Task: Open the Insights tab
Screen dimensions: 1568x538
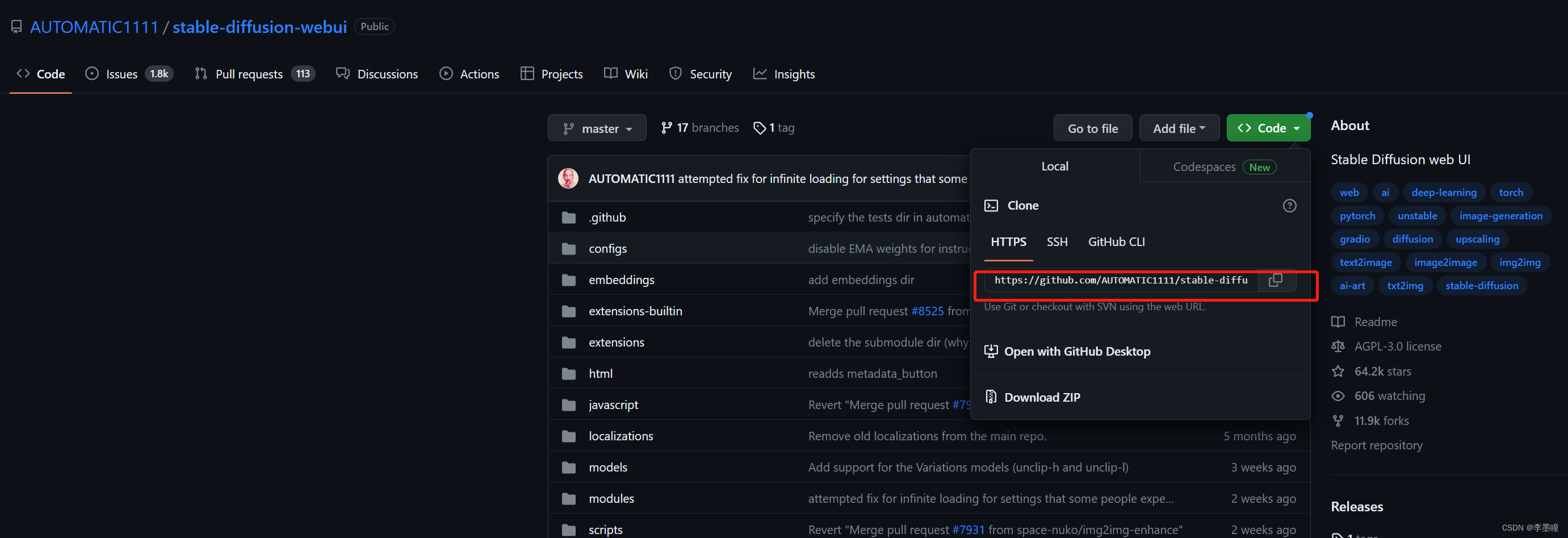Action: click(x=784, y=74)
